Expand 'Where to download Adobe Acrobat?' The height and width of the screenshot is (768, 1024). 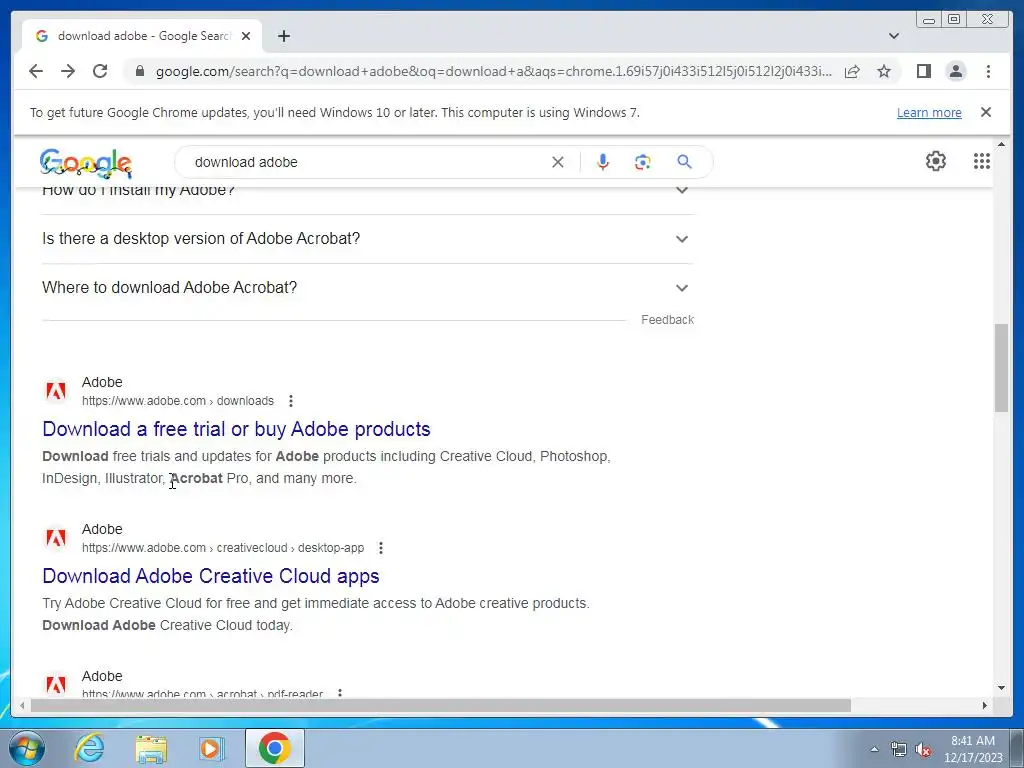tap(367, 287)
